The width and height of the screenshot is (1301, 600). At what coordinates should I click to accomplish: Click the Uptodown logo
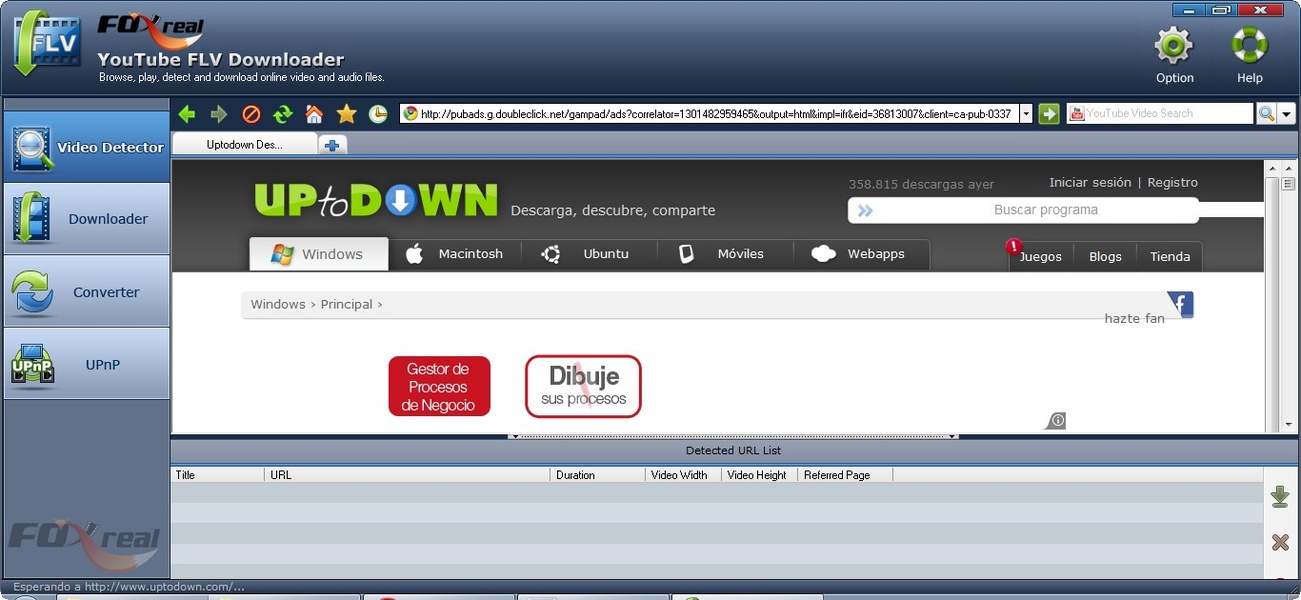(x=375, y=200)
